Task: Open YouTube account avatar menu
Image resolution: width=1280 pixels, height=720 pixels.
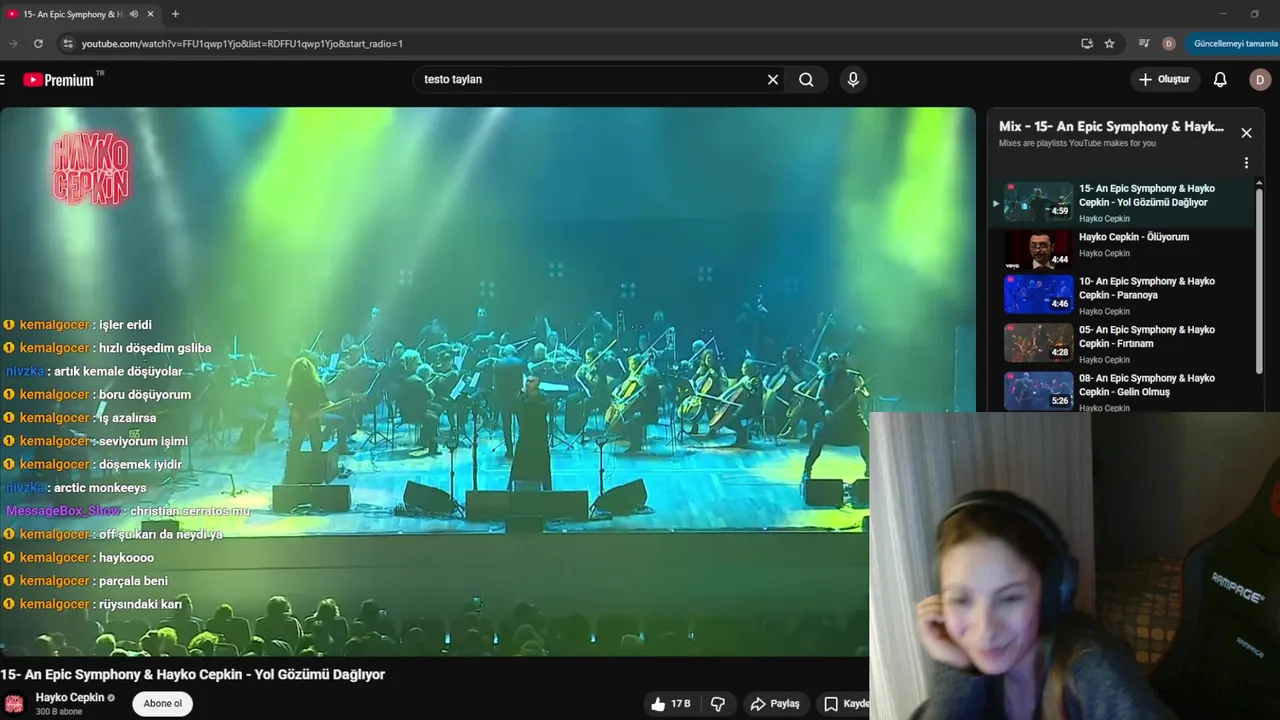Action: (1260, 79)
